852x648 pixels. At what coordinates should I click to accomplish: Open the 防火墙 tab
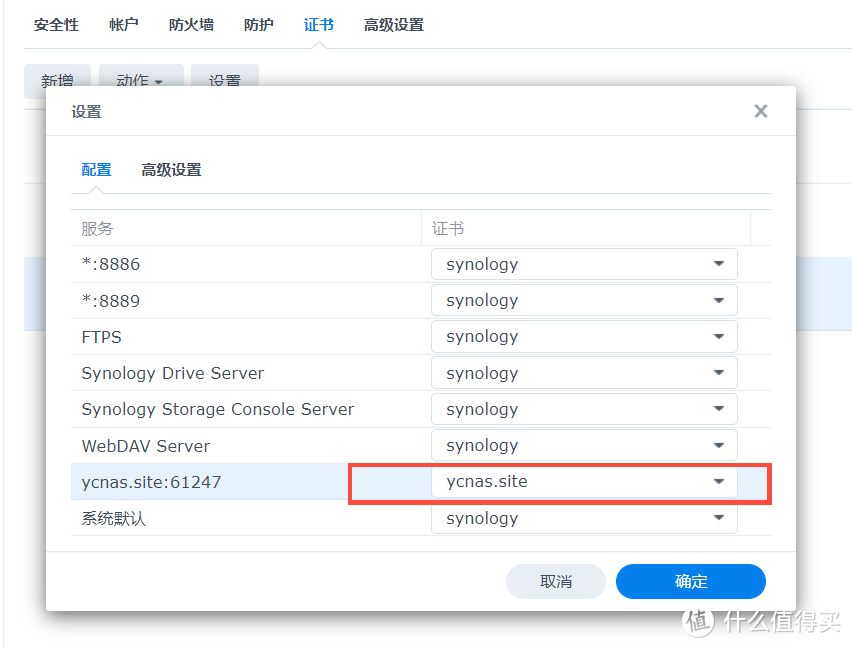191,25
